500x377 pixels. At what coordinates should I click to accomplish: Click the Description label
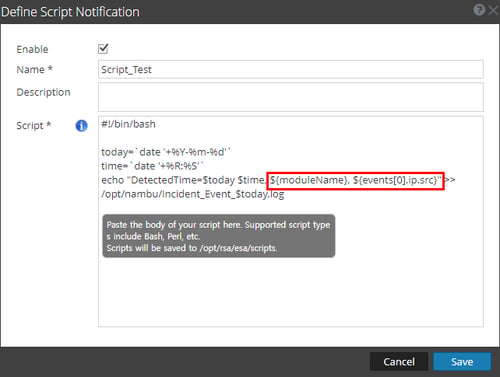click(43, 92)
